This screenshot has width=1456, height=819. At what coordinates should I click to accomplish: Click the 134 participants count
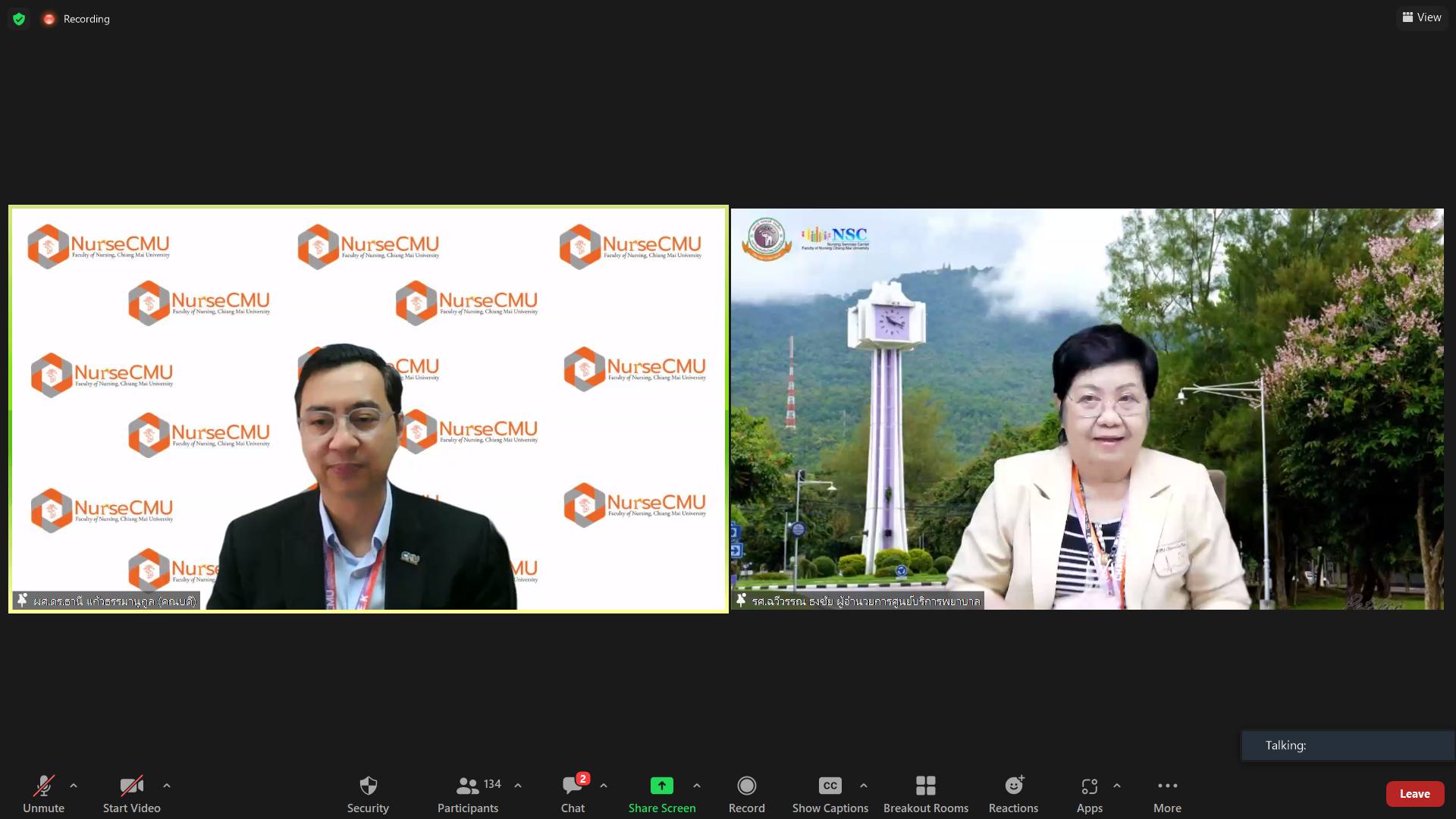click(492, 784)
